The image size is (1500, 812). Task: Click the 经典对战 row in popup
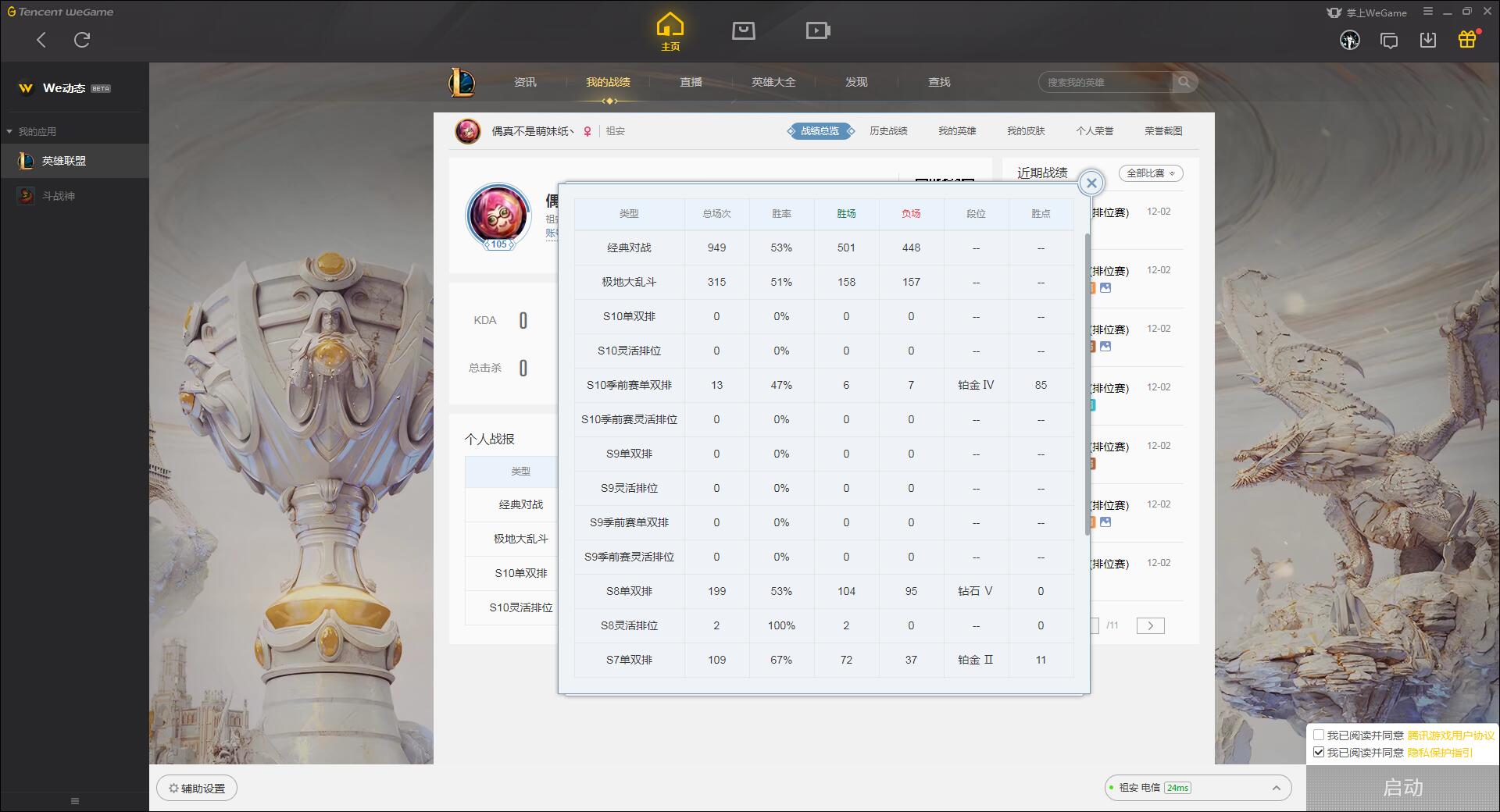(824, 248)
